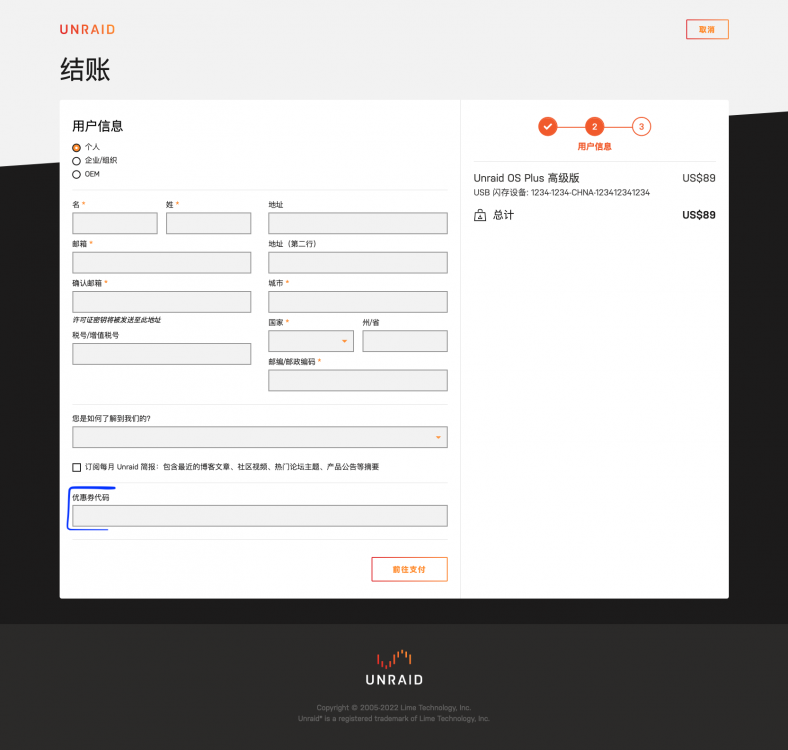Click the Unraid OS Plus 高级版 product name
Screen dimensions: 788x750
(x=526, y=178)
